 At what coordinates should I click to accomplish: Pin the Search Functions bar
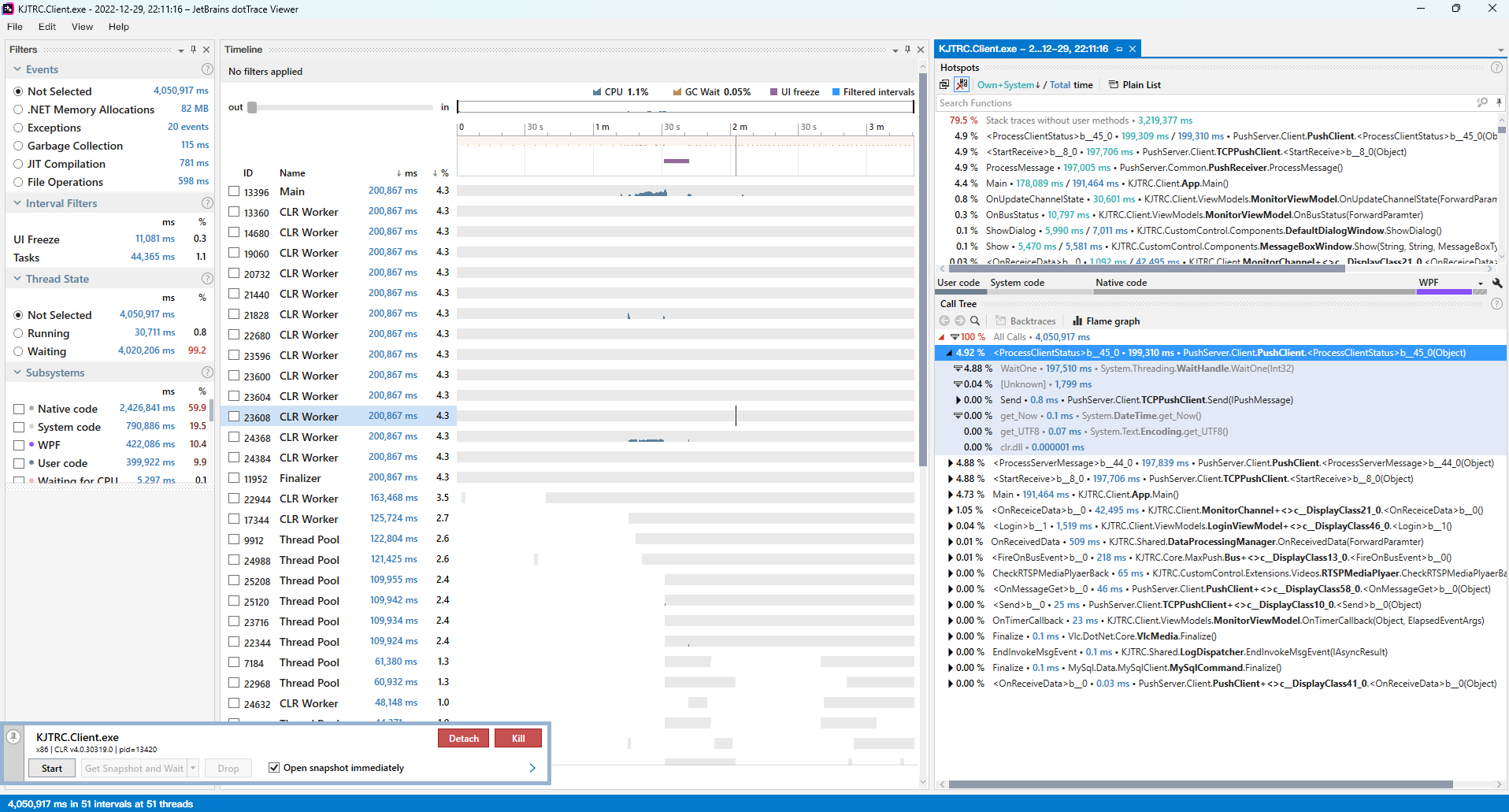tap(1499, 102)
